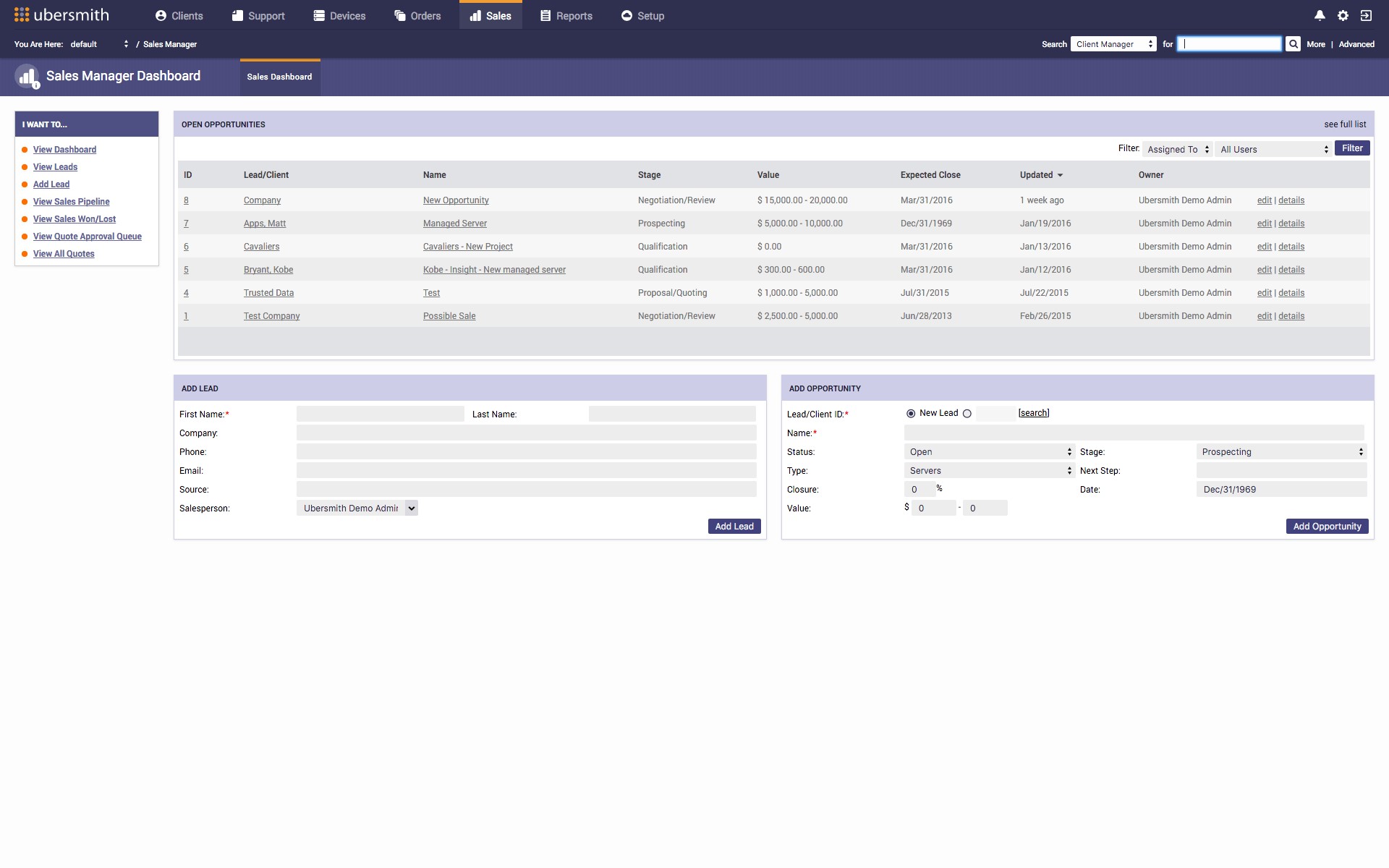Open the Reports menu
The height and width of the screenshot is (868, 1389).
(x=566, y=15)
